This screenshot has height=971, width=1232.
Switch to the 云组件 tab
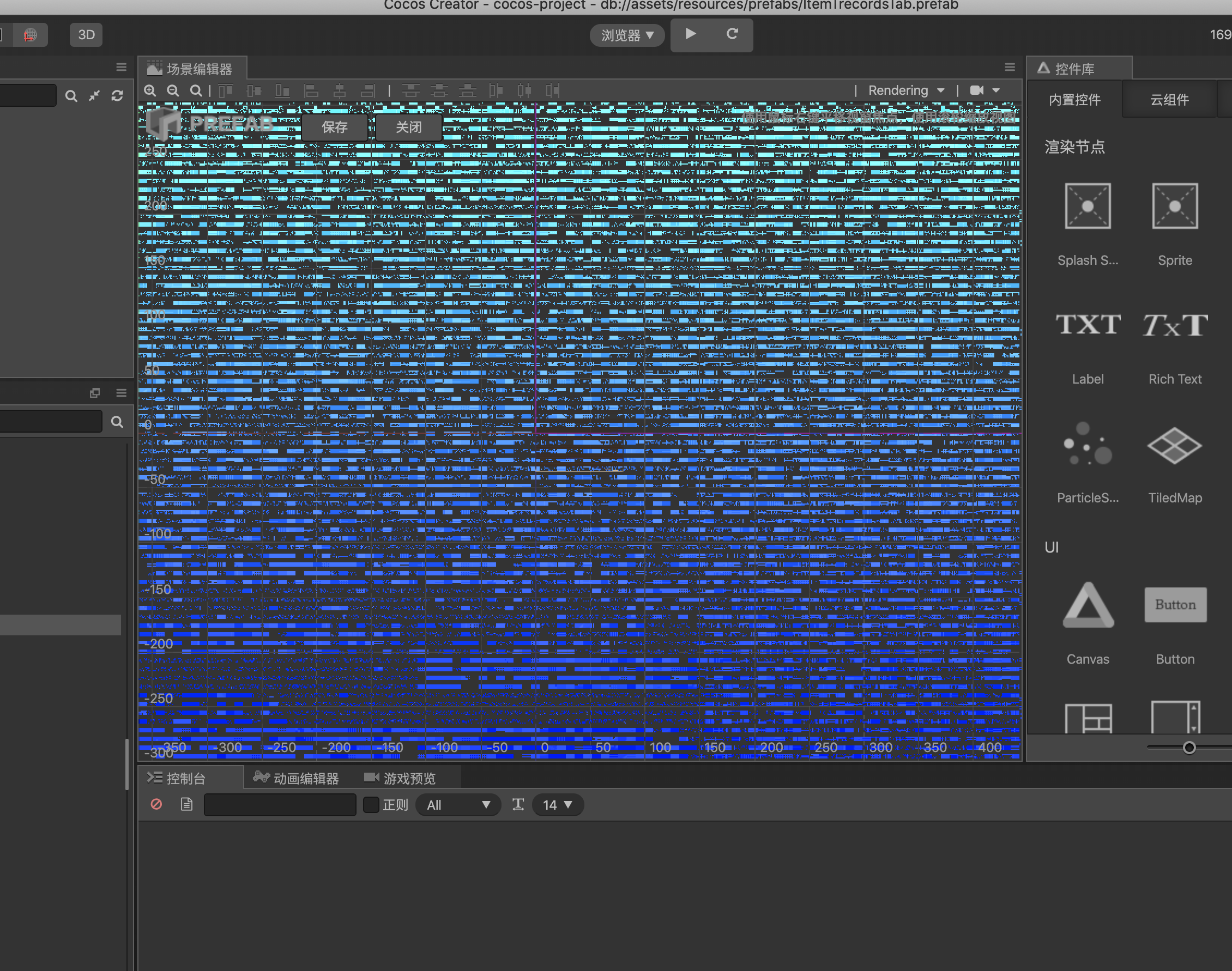tap(1169, 100)
